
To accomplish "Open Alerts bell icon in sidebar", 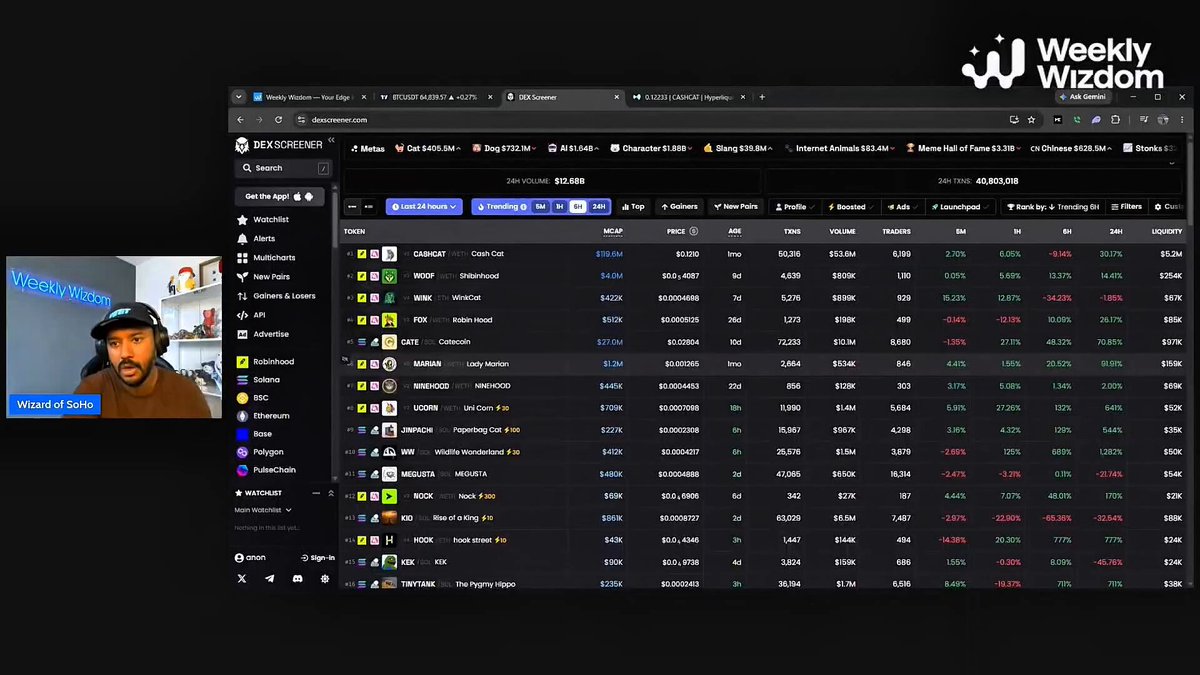I will pos(243,239).
